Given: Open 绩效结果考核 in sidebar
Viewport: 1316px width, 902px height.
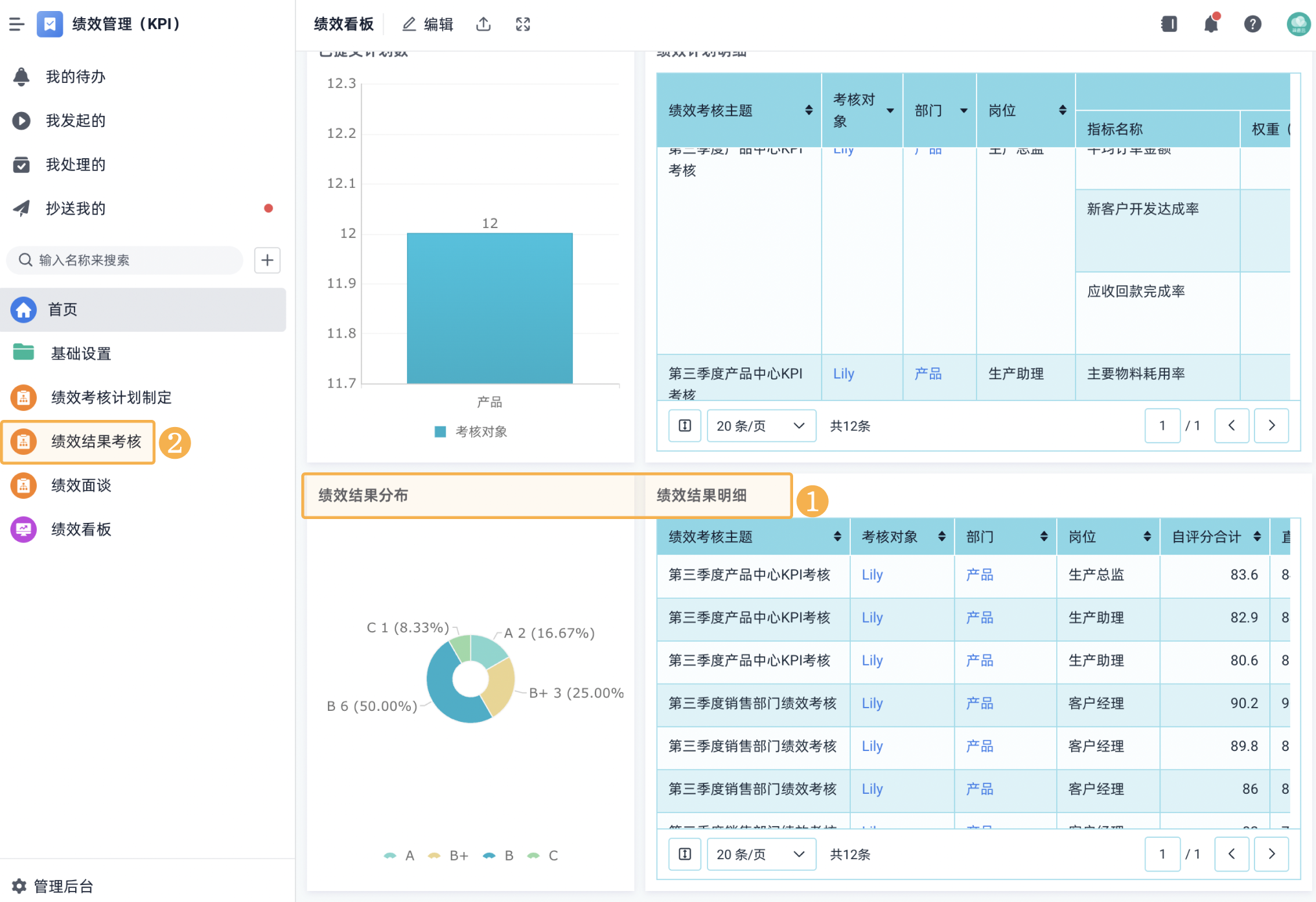Looking at the screenshot, I should pos(96,442).
